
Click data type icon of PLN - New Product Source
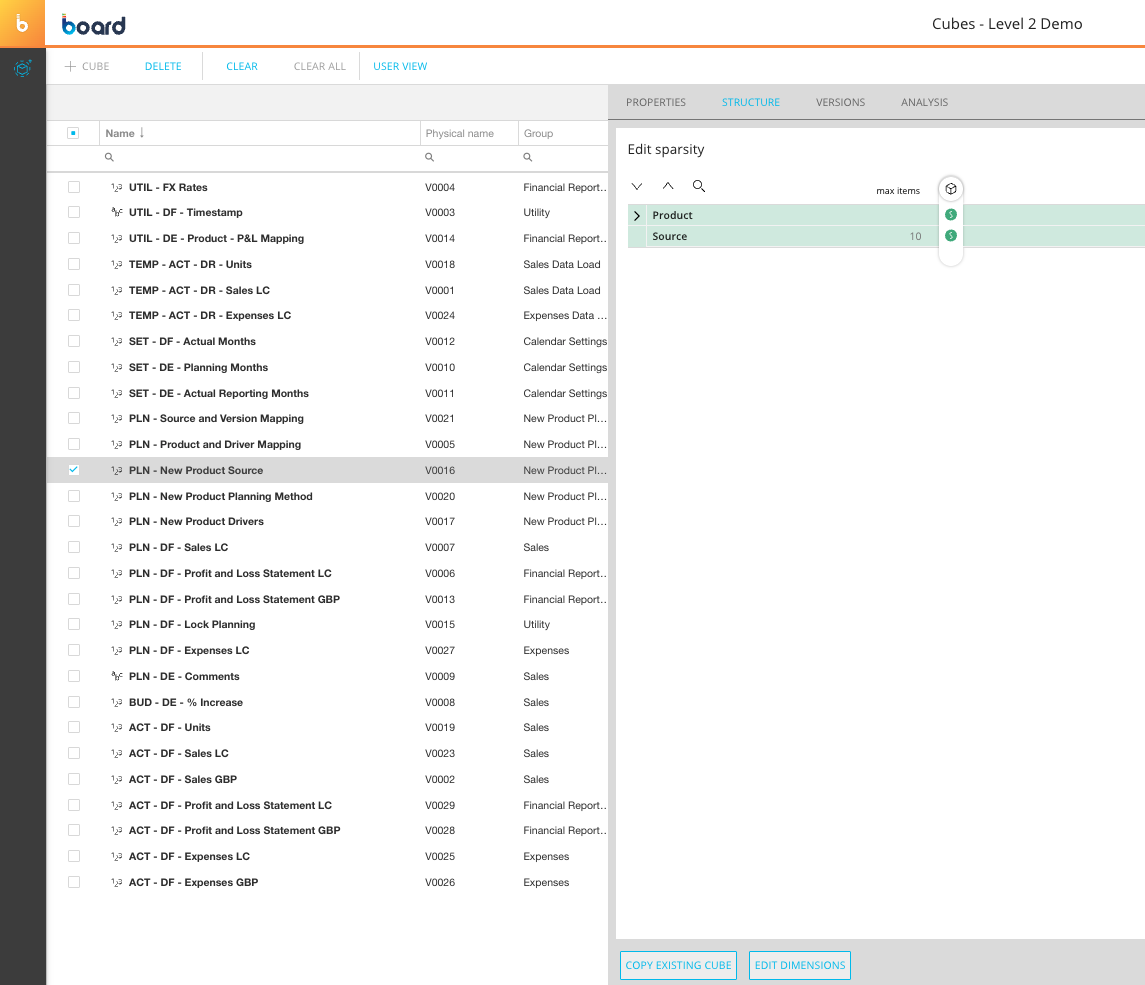point(116,470)
